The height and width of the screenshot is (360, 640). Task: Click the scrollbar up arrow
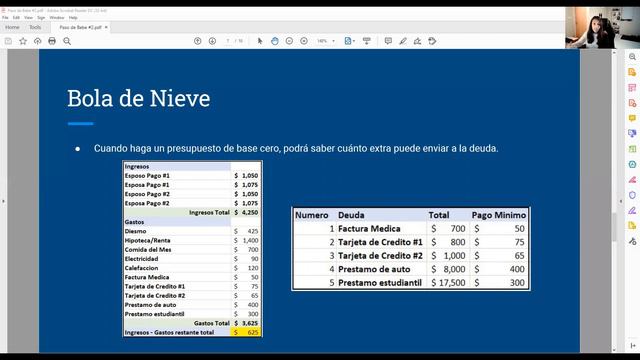(x=614, y=53)
